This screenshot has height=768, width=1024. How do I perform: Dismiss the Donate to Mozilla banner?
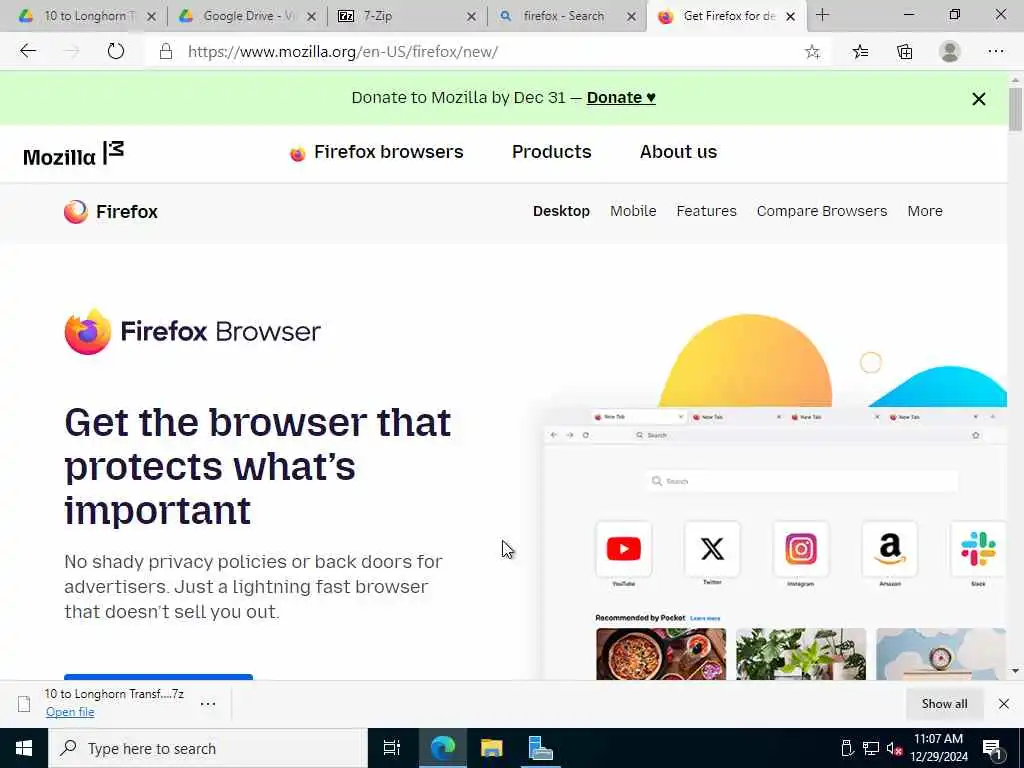click(x=978, y=99)
